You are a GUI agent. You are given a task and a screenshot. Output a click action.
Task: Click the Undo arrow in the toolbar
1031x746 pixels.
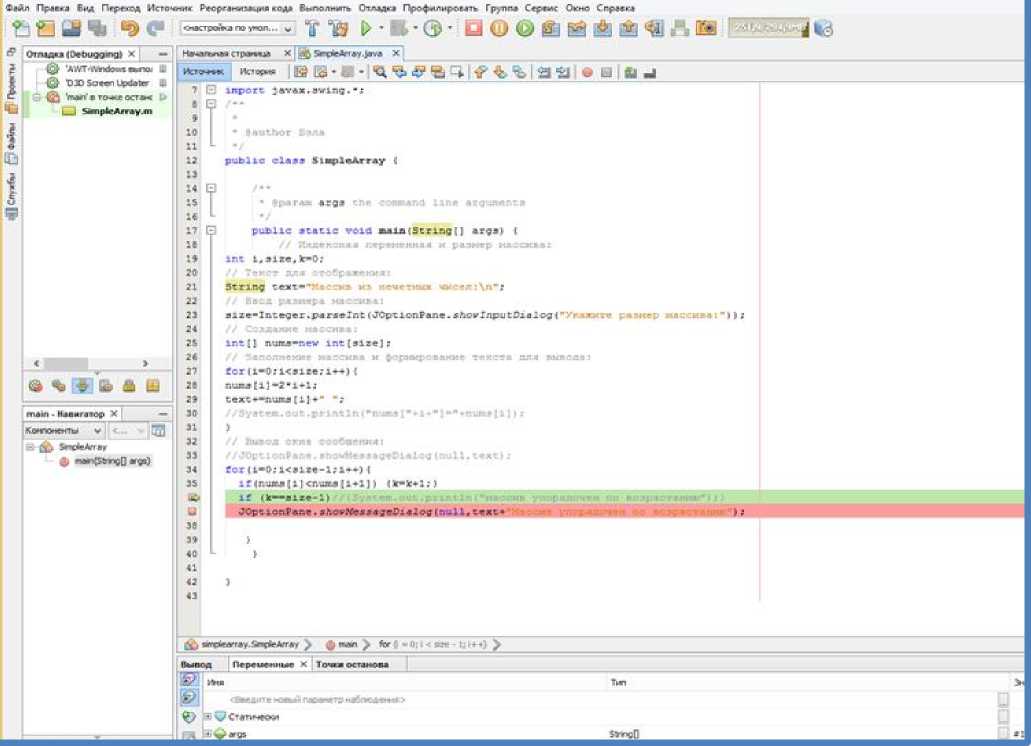[130, 29]
